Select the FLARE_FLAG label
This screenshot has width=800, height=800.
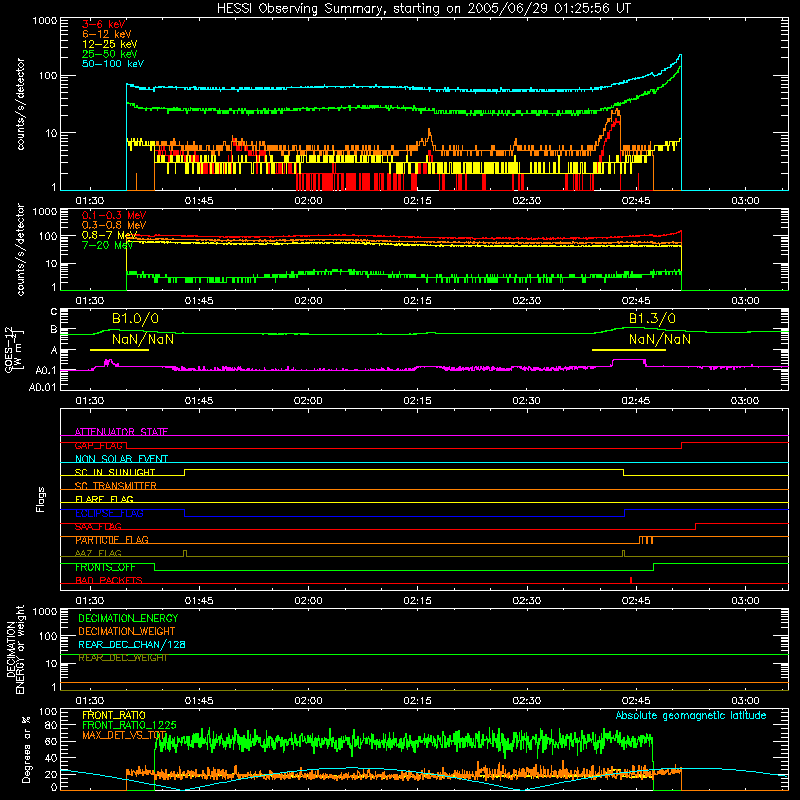(x=104, y=499)
